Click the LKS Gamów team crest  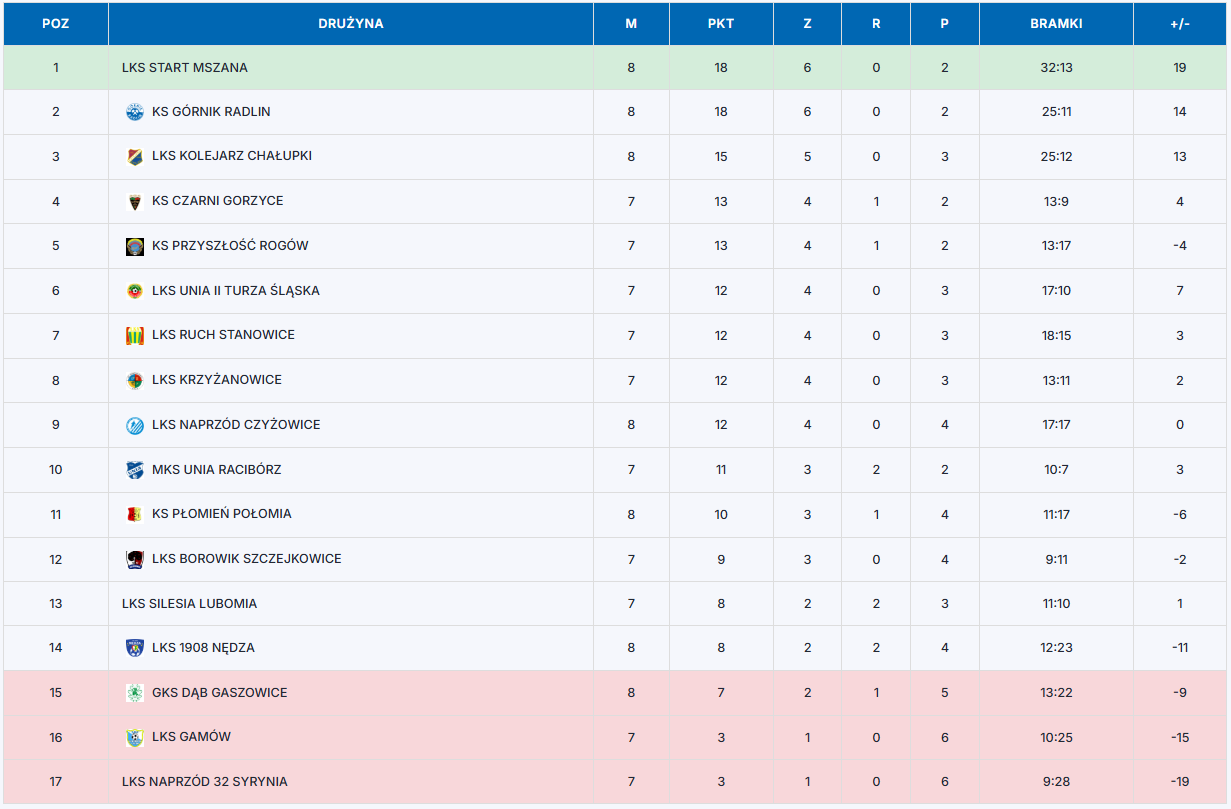[134, 738]
